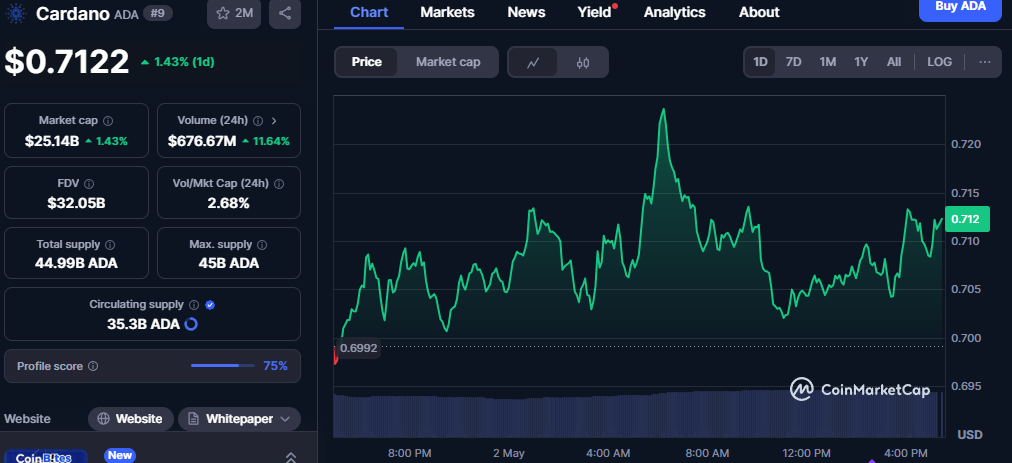Screen dimensions: 1012x463
Task: Click the #9 rank badge
Action: pos(157,13)
